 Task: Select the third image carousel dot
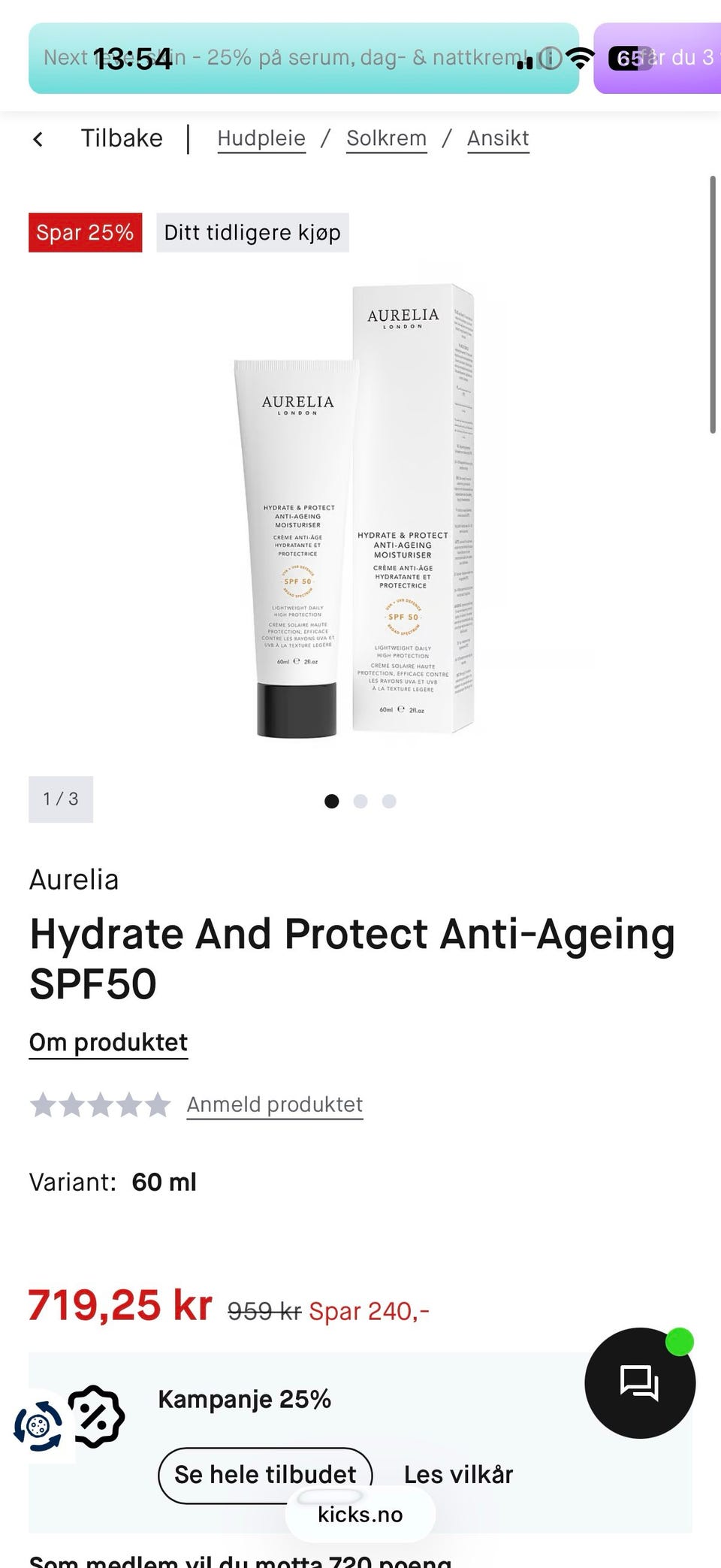pos(389,801)
